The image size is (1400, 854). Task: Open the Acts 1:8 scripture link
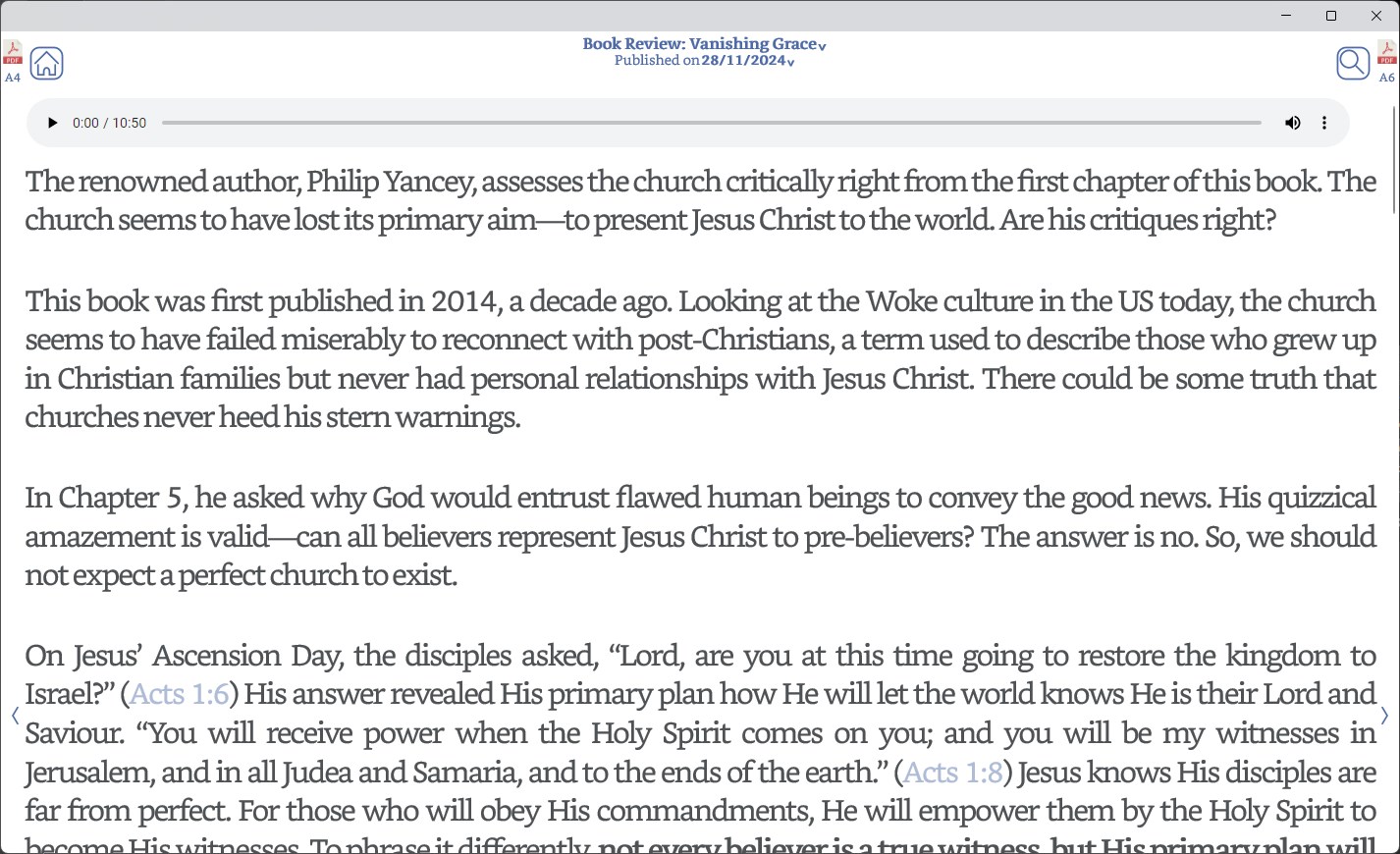tap(952, 773)
